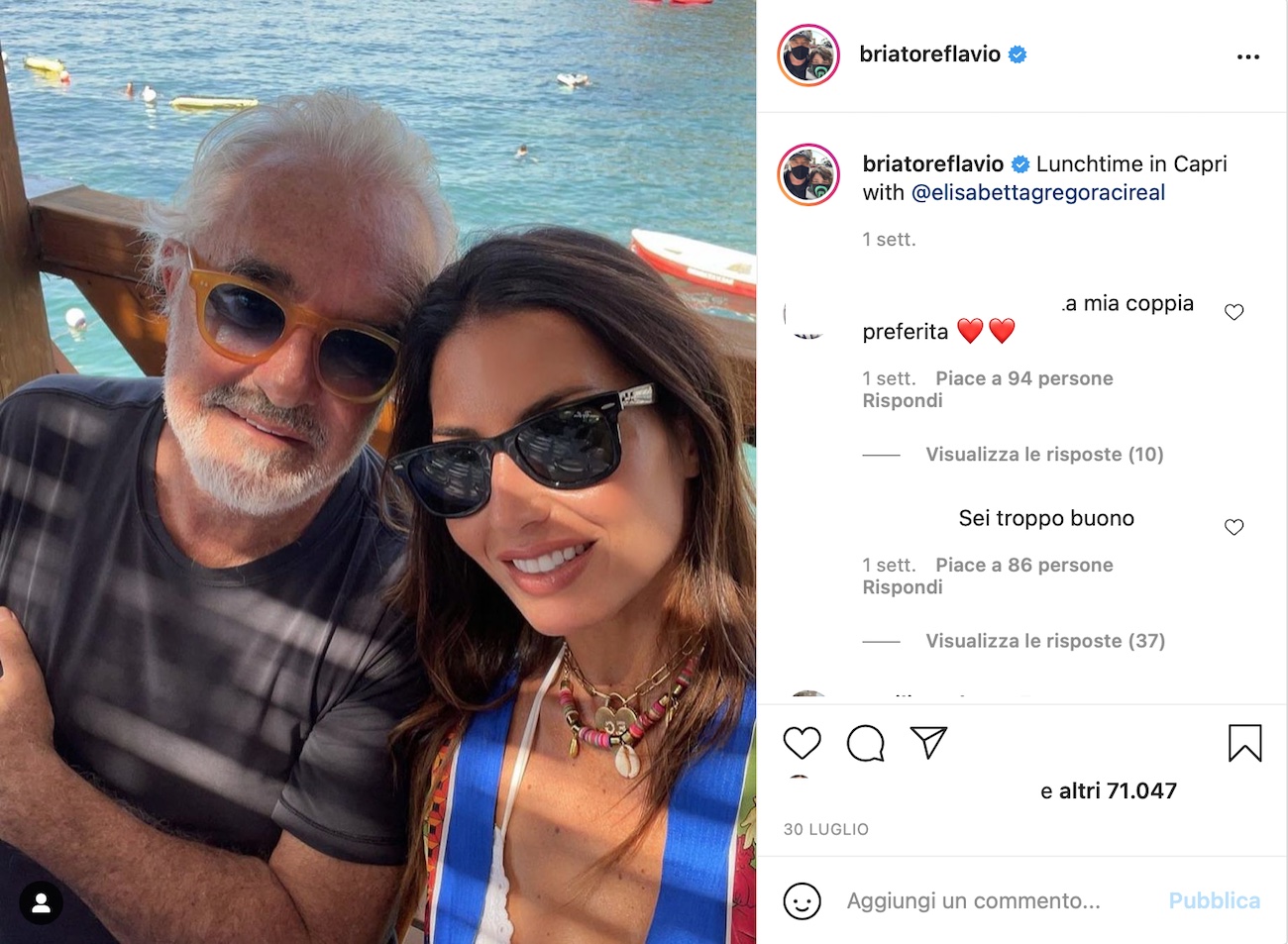Save the post with the bookmark icon
This screenshot has height=944, width=1288.
(x=1244, y=743)
